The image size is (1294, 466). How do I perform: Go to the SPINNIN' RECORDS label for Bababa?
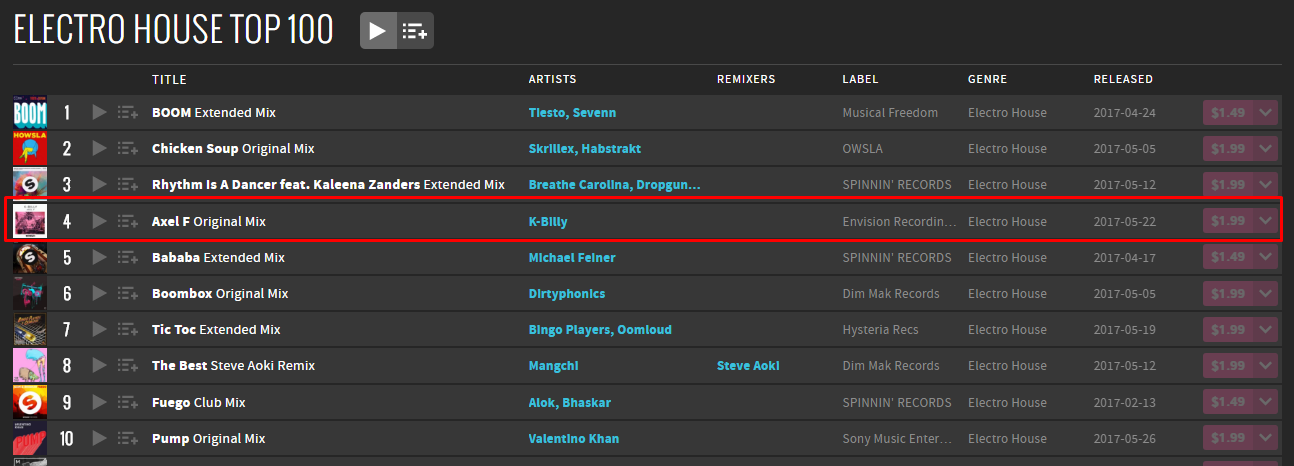coord(897,257)
